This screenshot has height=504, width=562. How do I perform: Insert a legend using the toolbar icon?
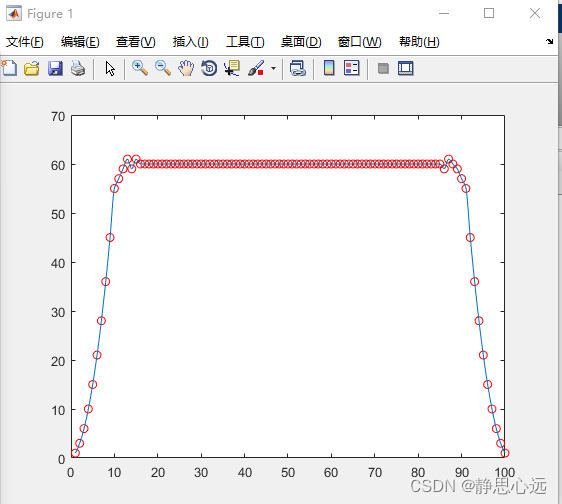[x=352, y=68]
